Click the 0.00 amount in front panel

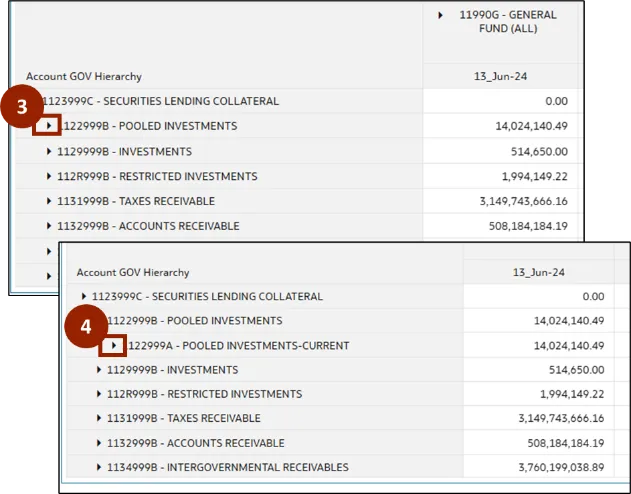(593, 296)
